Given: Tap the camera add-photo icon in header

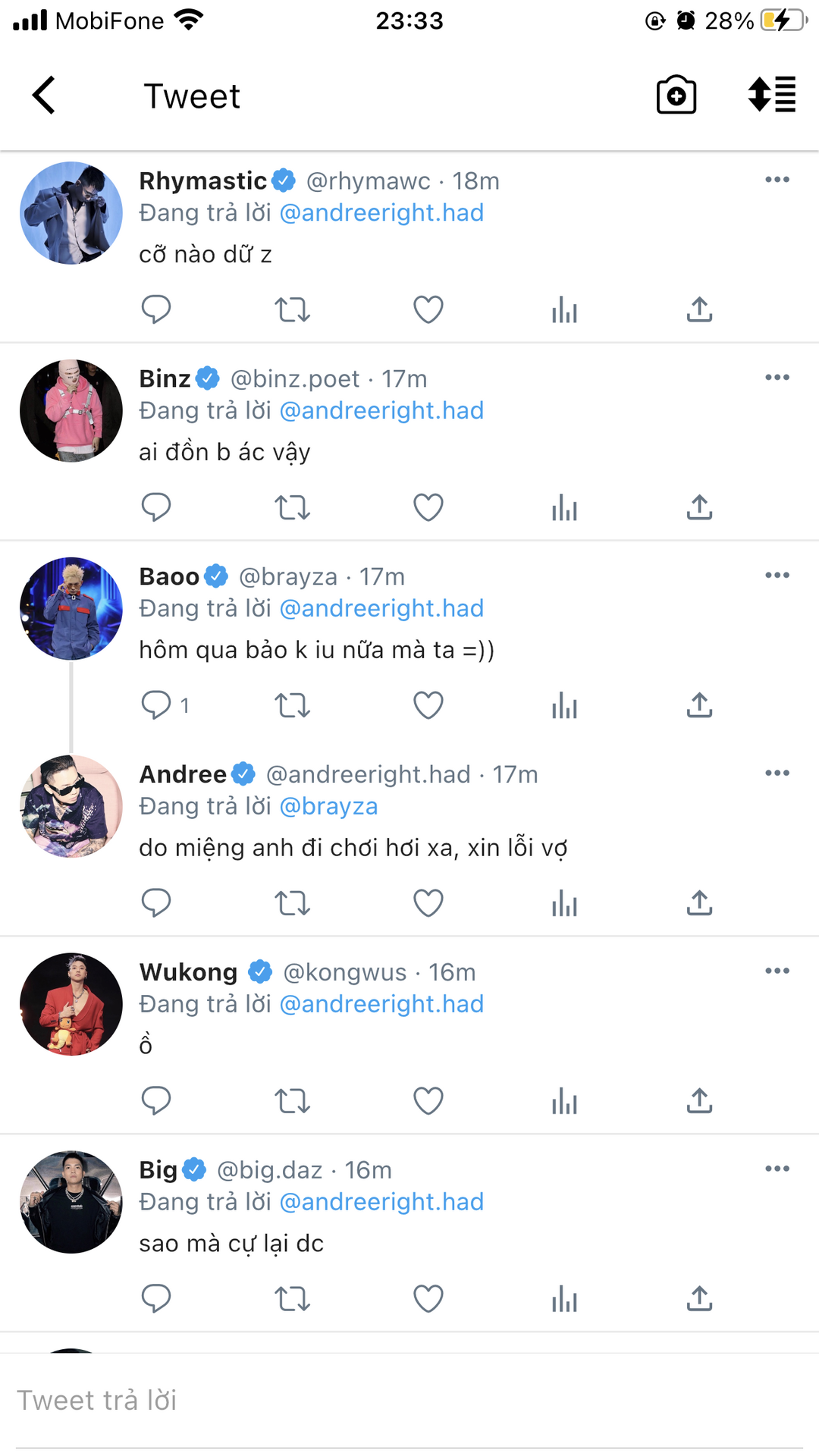Looking at the screenshot, I should point(676,96).
